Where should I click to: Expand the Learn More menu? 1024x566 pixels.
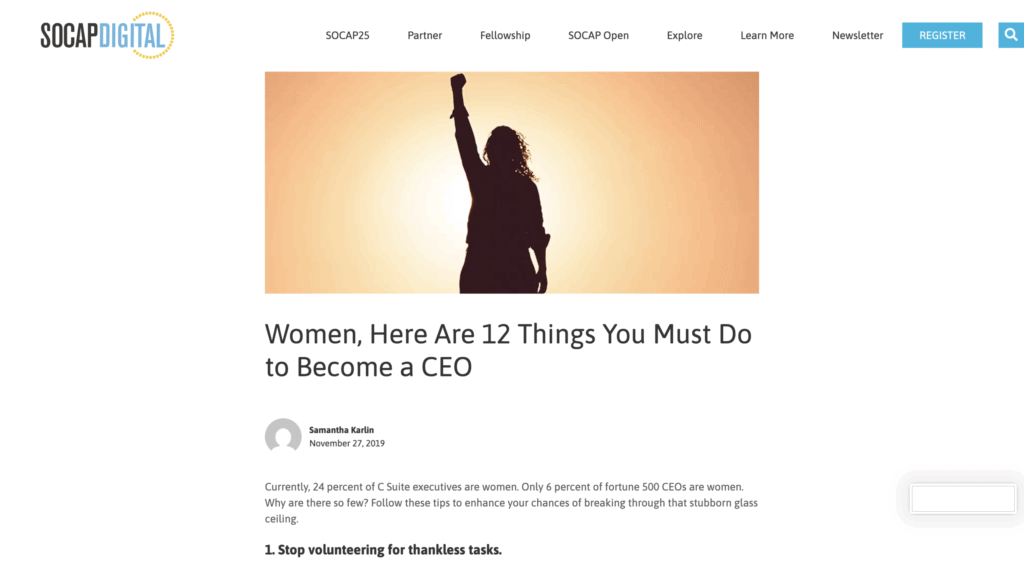(767, 35)
